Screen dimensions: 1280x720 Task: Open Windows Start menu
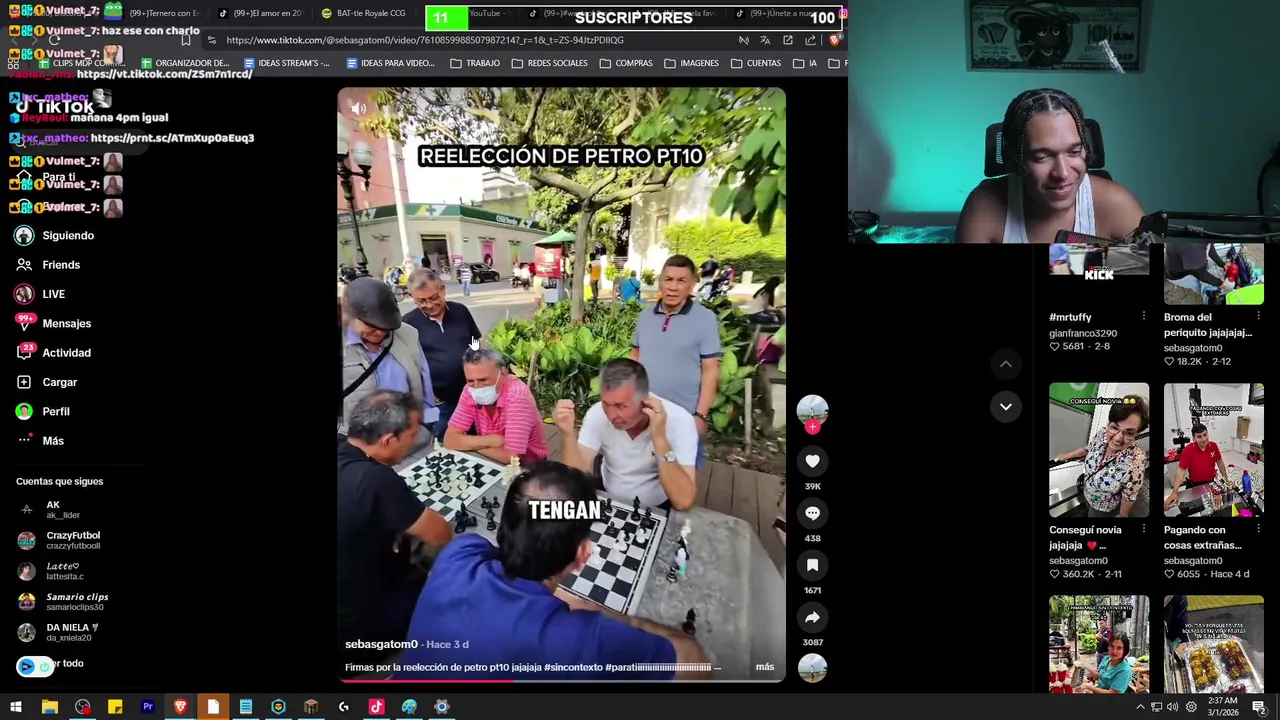click(16, 707)
